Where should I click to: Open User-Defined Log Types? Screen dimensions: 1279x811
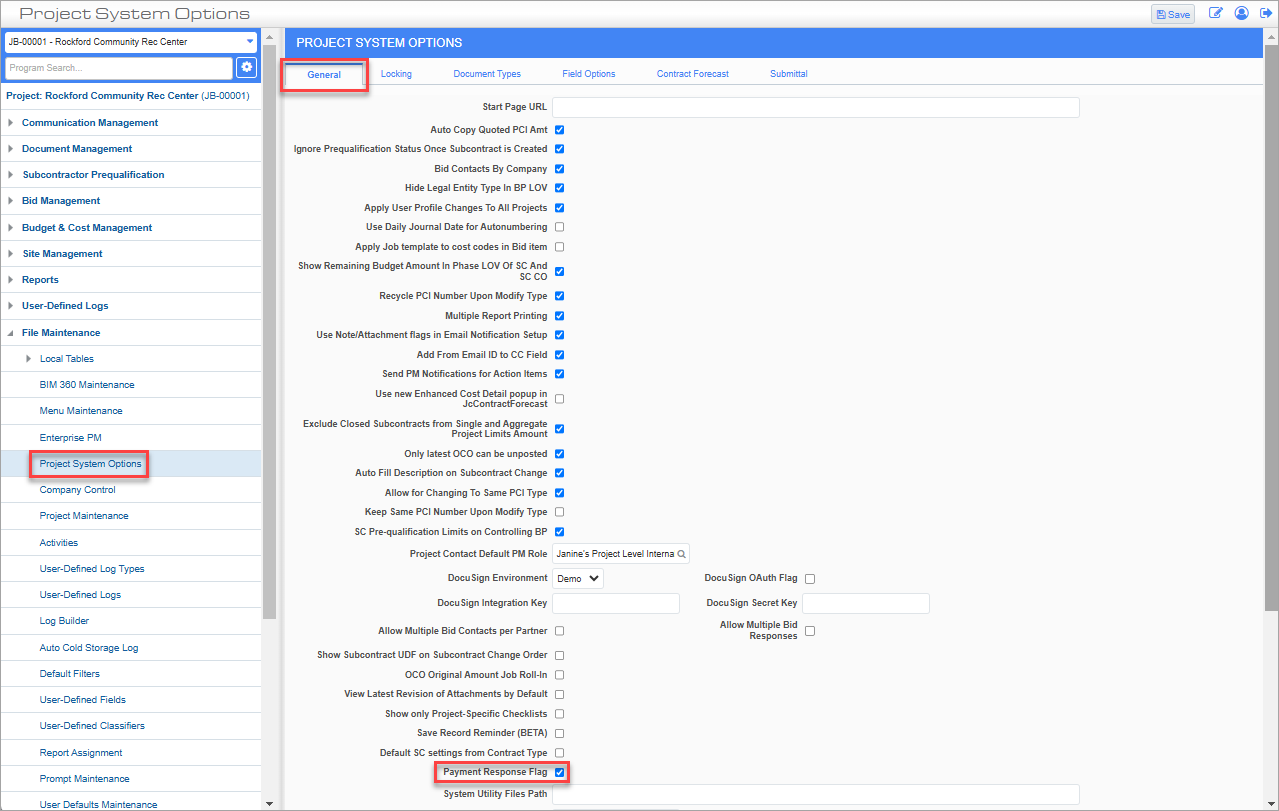92,569
